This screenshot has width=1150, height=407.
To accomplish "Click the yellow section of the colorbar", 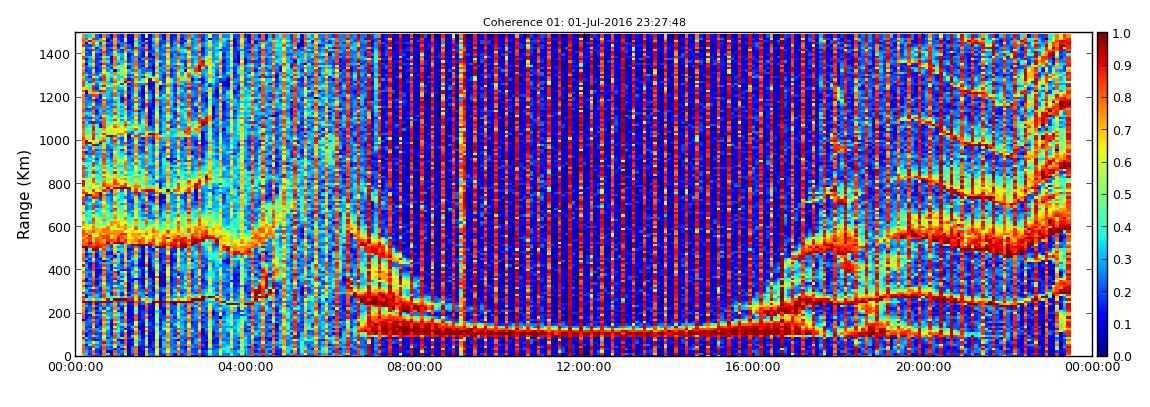I will click(1102, 150).
